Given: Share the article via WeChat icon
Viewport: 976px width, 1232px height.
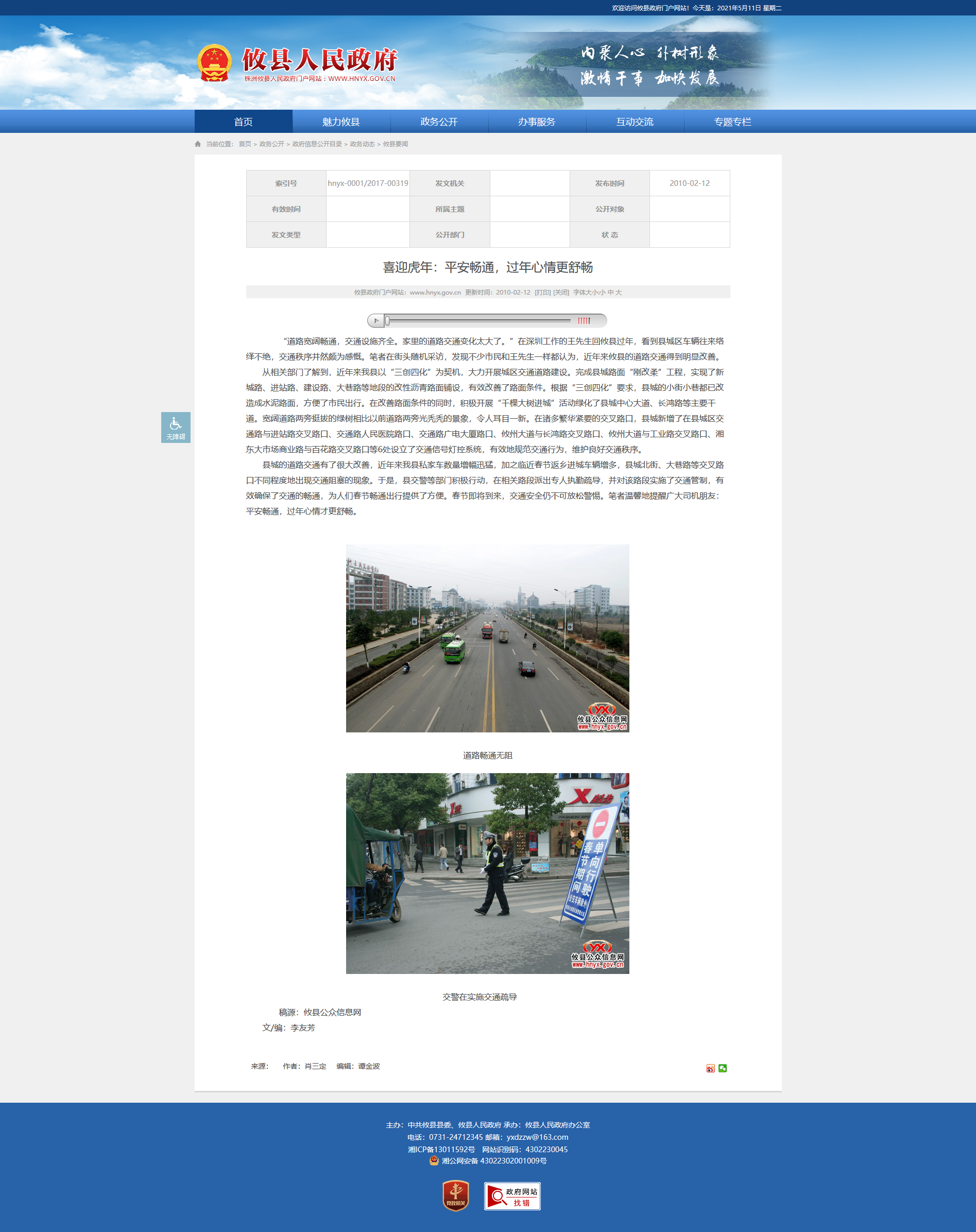Looking at the screenshot, I should tap(722, 1068).
